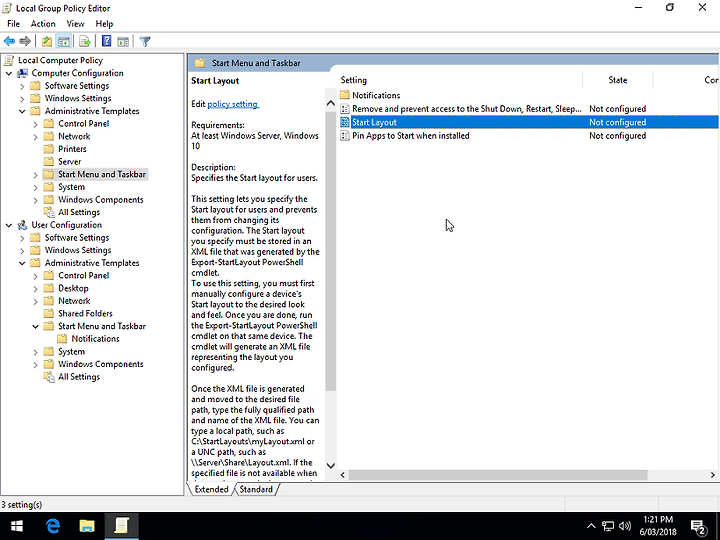This screenshot has height=540, width=720.
Task: Expand Windows Components under Computer Configuration
Action: 35,200
